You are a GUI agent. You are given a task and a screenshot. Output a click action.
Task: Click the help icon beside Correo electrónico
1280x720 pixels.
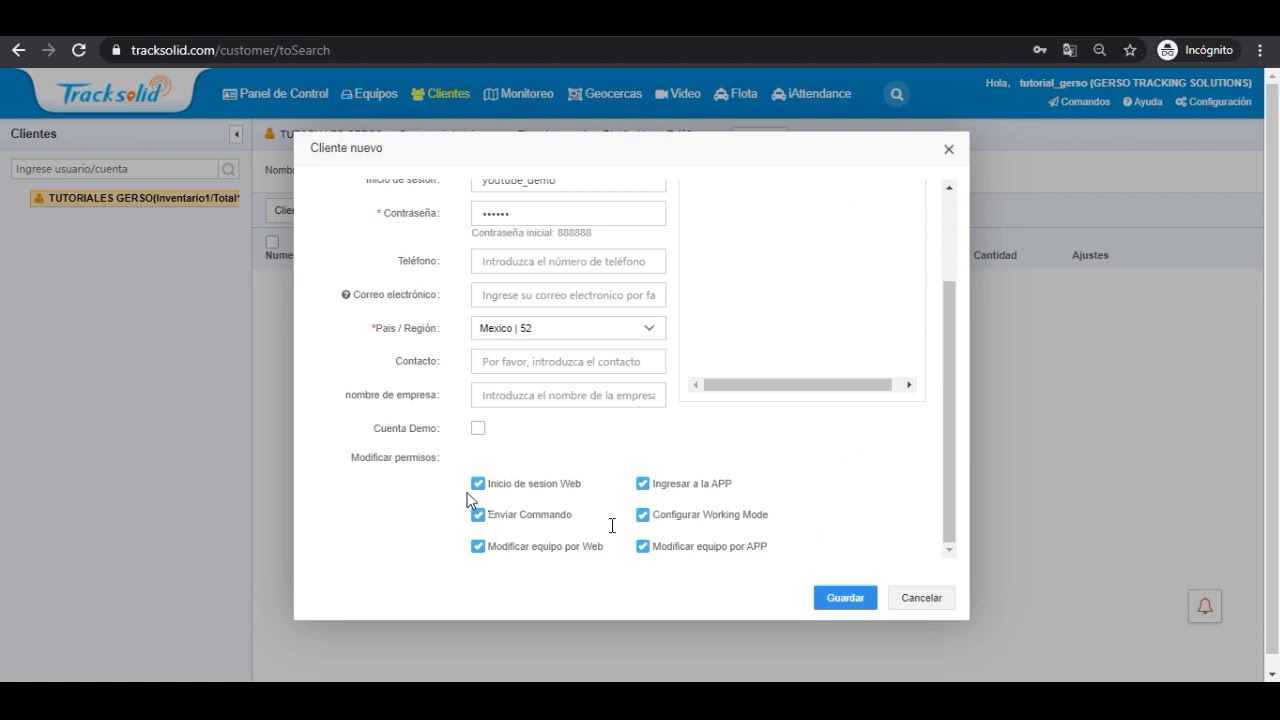click(346, 295)
